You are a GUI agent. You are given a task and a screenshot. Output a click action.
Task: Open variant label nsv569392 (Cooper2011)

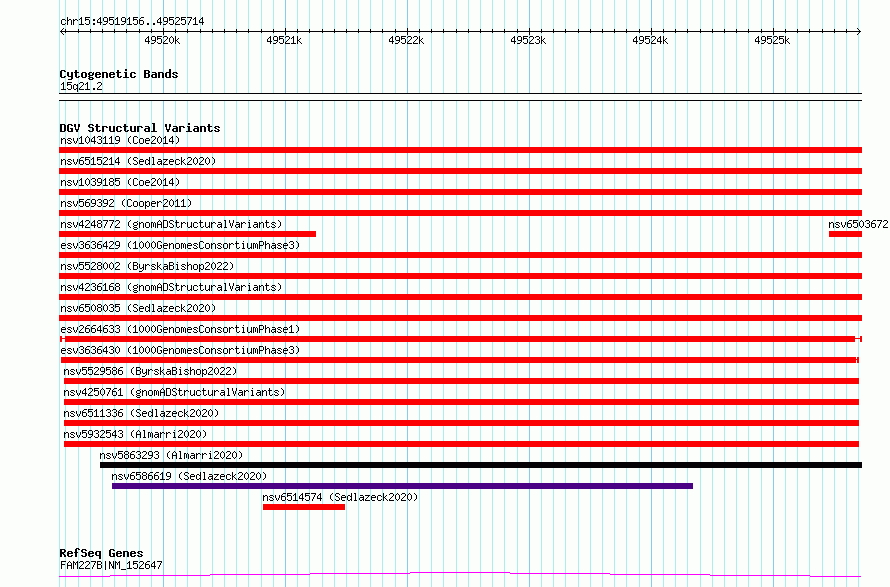126,203
